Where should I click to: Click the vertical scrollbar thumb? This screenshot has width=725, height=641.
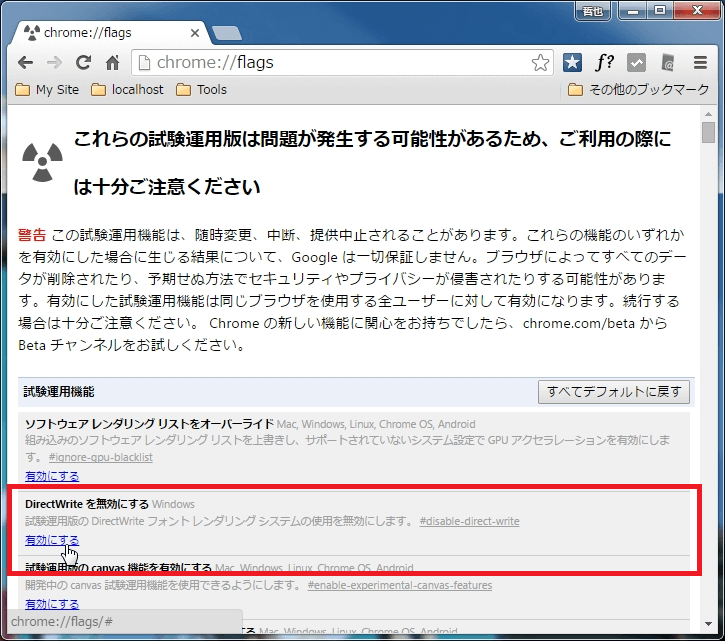click(x=708, y=133)
